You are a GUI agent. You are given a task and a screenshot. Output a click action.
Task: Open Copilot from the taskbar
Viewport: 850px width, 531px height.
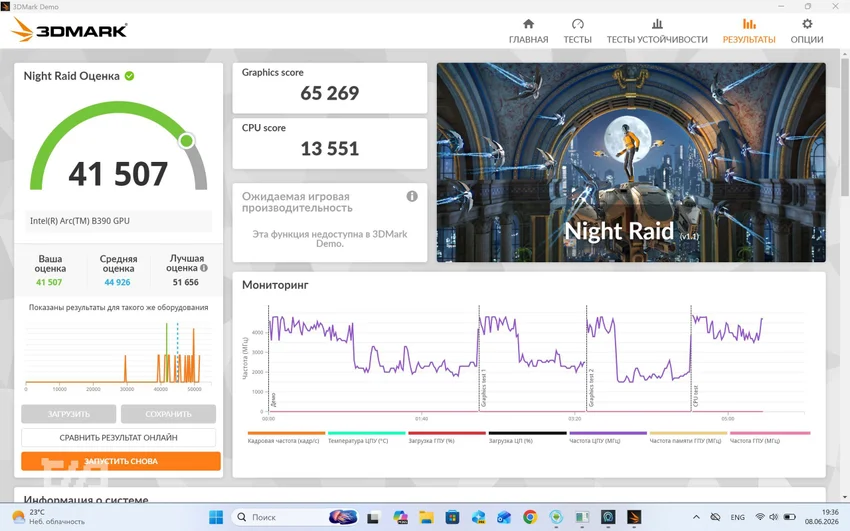[401, 518]
